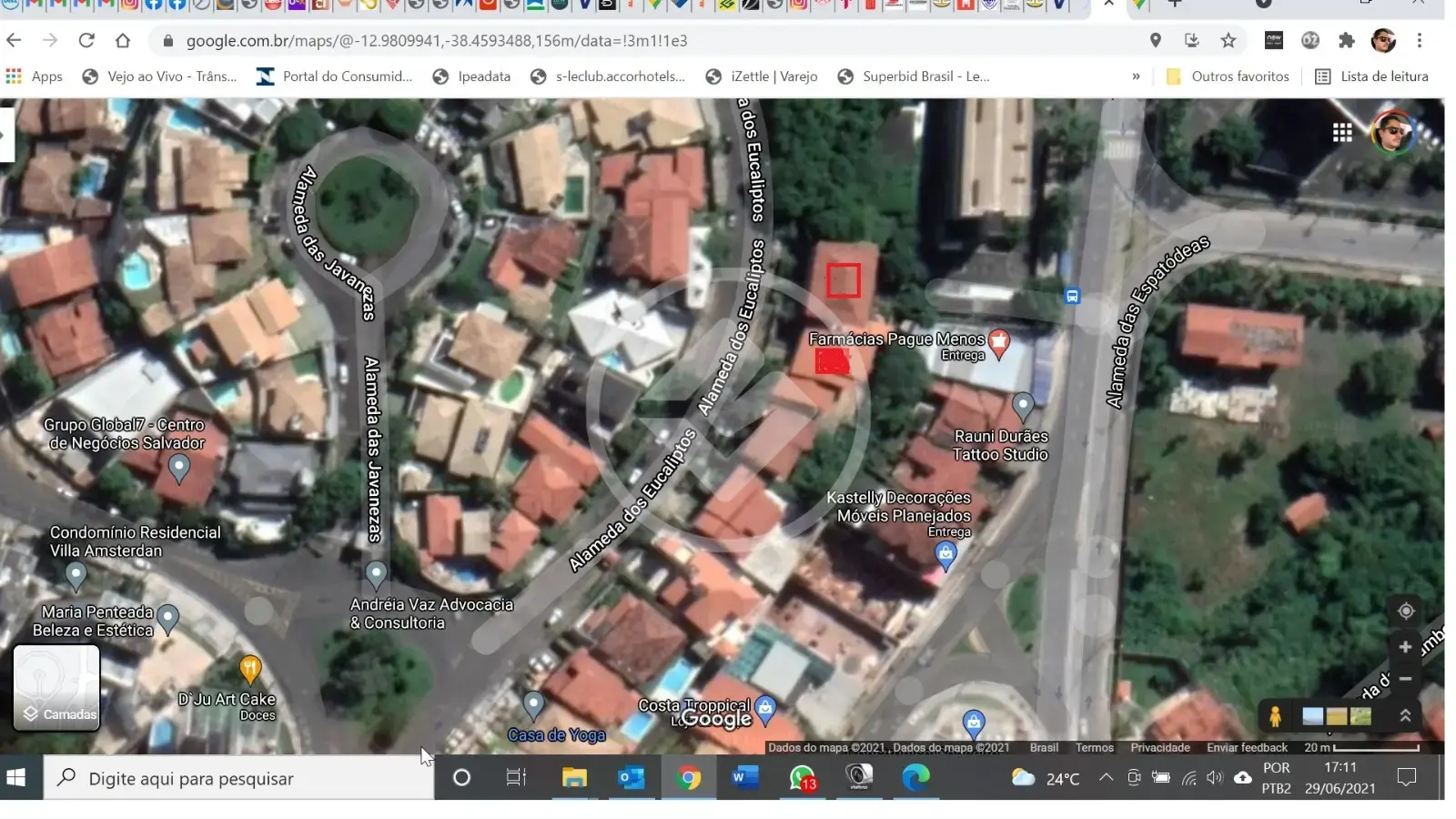Open File Explorer from taskbar
Screen dimensions: 1456x819
pyautogui.click(x=574, y=777)
